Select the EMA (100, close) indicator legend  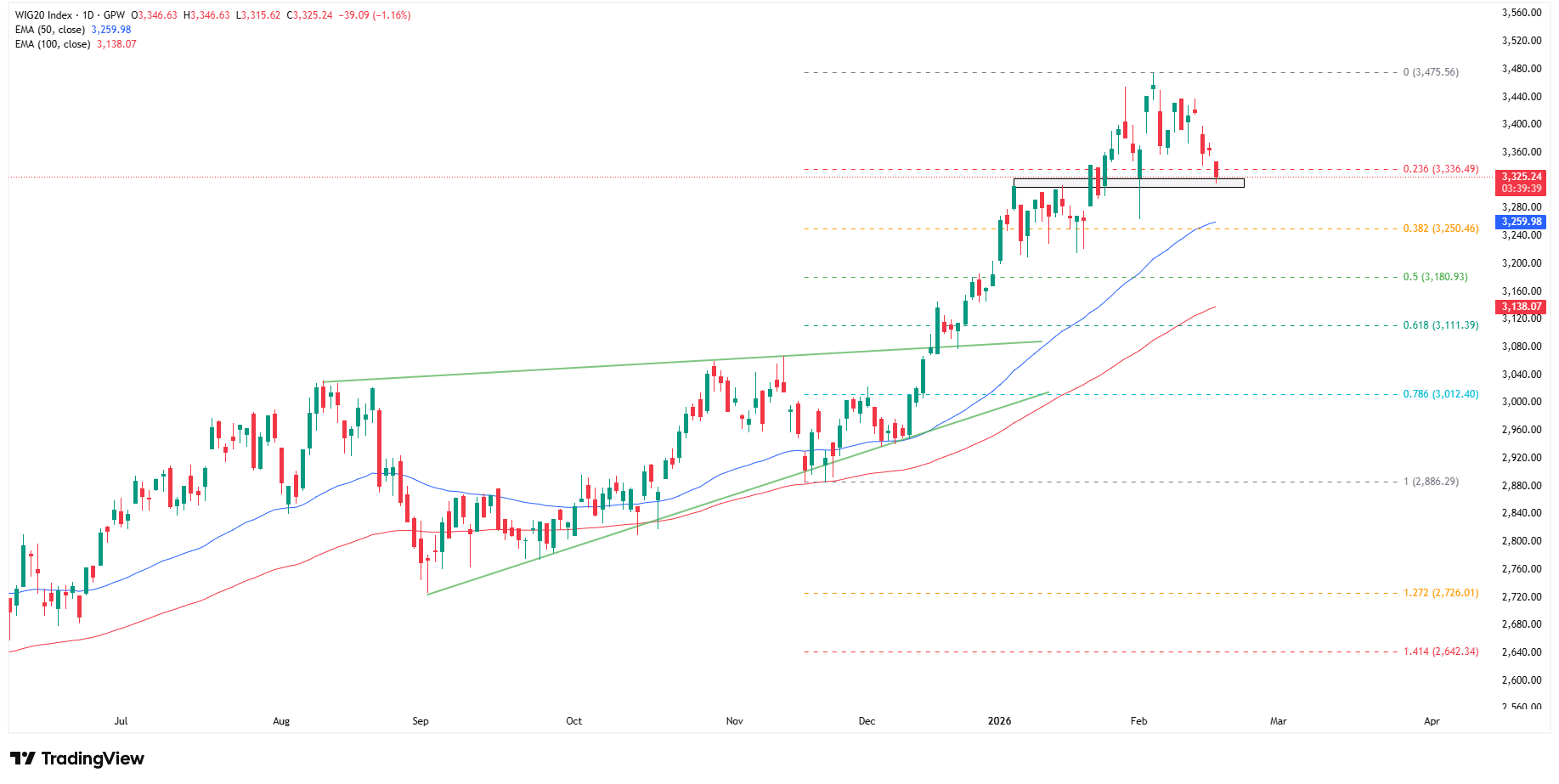click(53, 44)
